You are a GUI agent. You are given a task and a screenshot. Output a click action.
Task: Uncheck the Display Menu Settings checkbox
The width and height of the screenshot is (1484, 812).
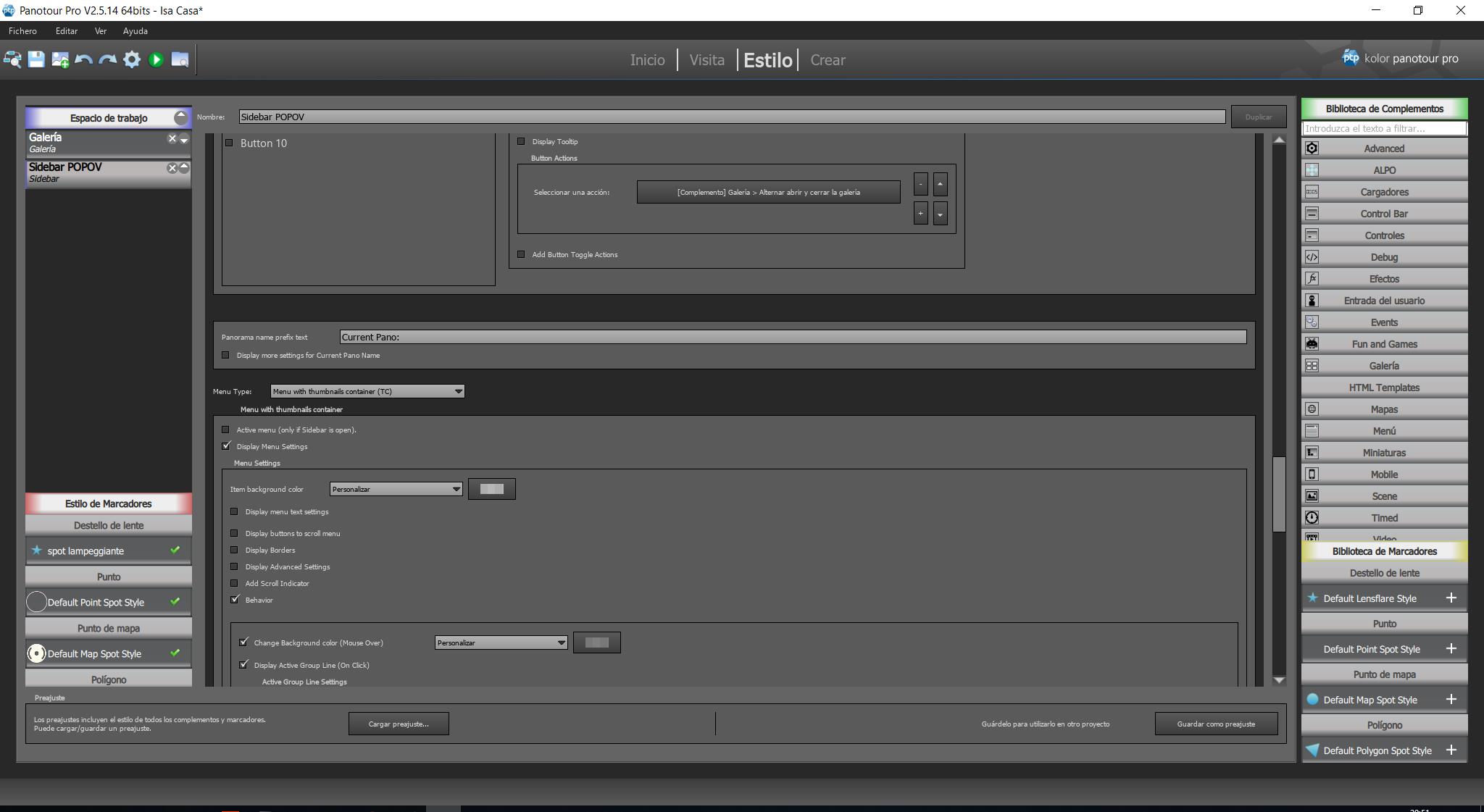(x=226, y=446)
